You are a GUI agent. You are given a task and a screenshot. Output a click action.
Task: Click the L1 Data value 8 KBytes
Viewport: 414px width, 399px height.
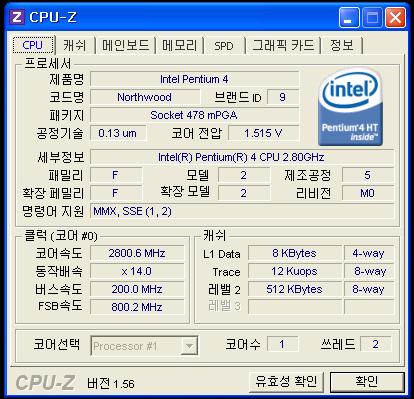pyautogui.click(x=295, y=253)
